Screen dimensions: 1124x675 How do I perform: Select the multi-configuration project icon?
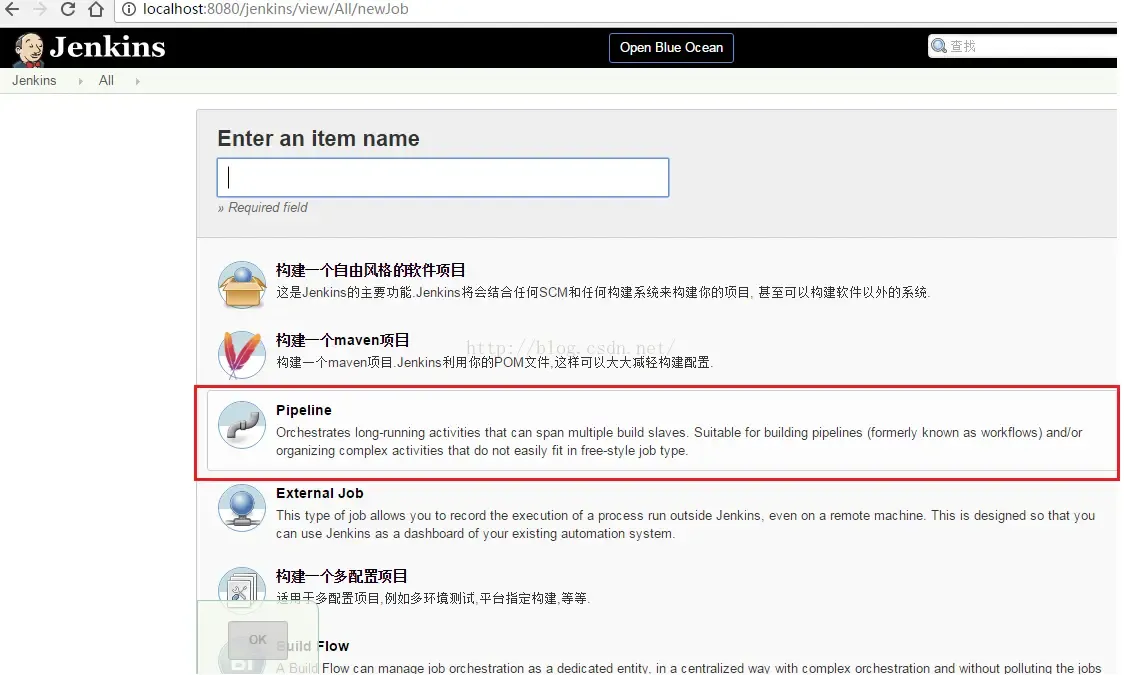point(242,590)
